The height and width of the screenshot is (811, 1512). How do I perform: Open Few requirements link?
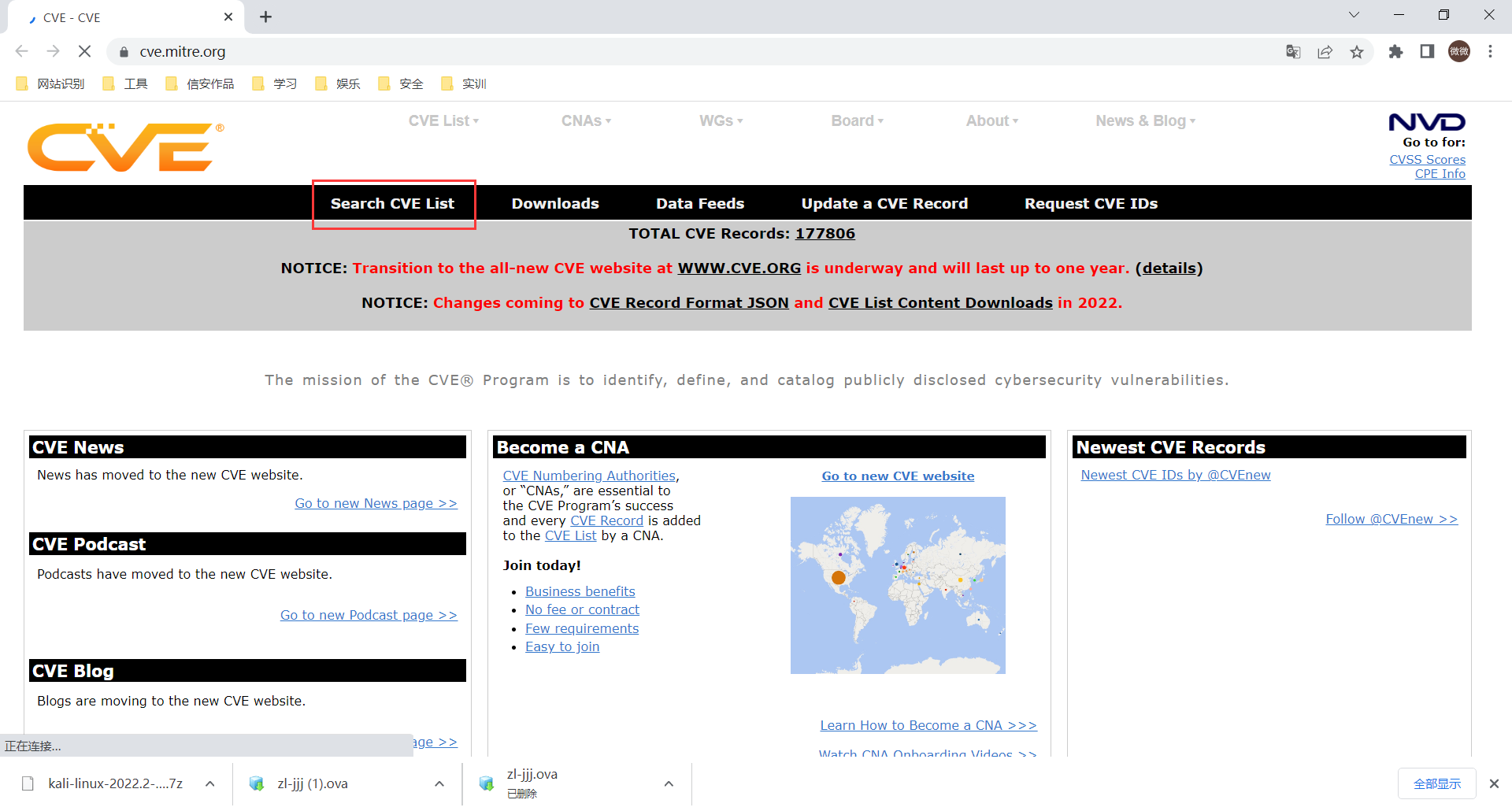click(582, 629)
